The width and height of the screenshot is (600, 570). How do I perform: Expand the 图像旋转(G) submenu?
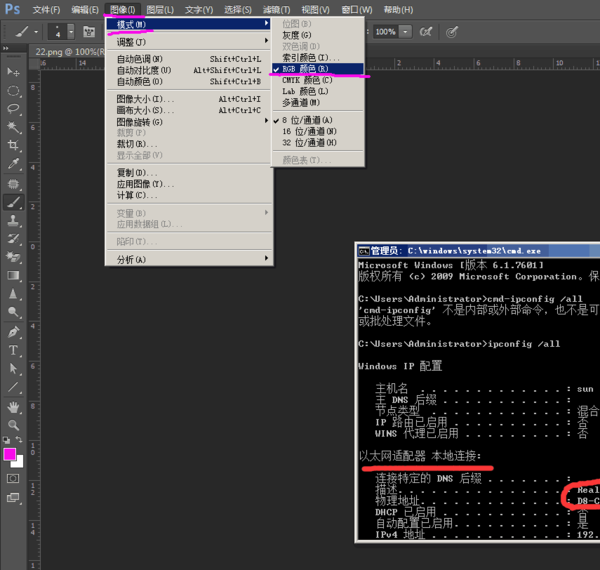pyautogui.click(x=189, y=122)
